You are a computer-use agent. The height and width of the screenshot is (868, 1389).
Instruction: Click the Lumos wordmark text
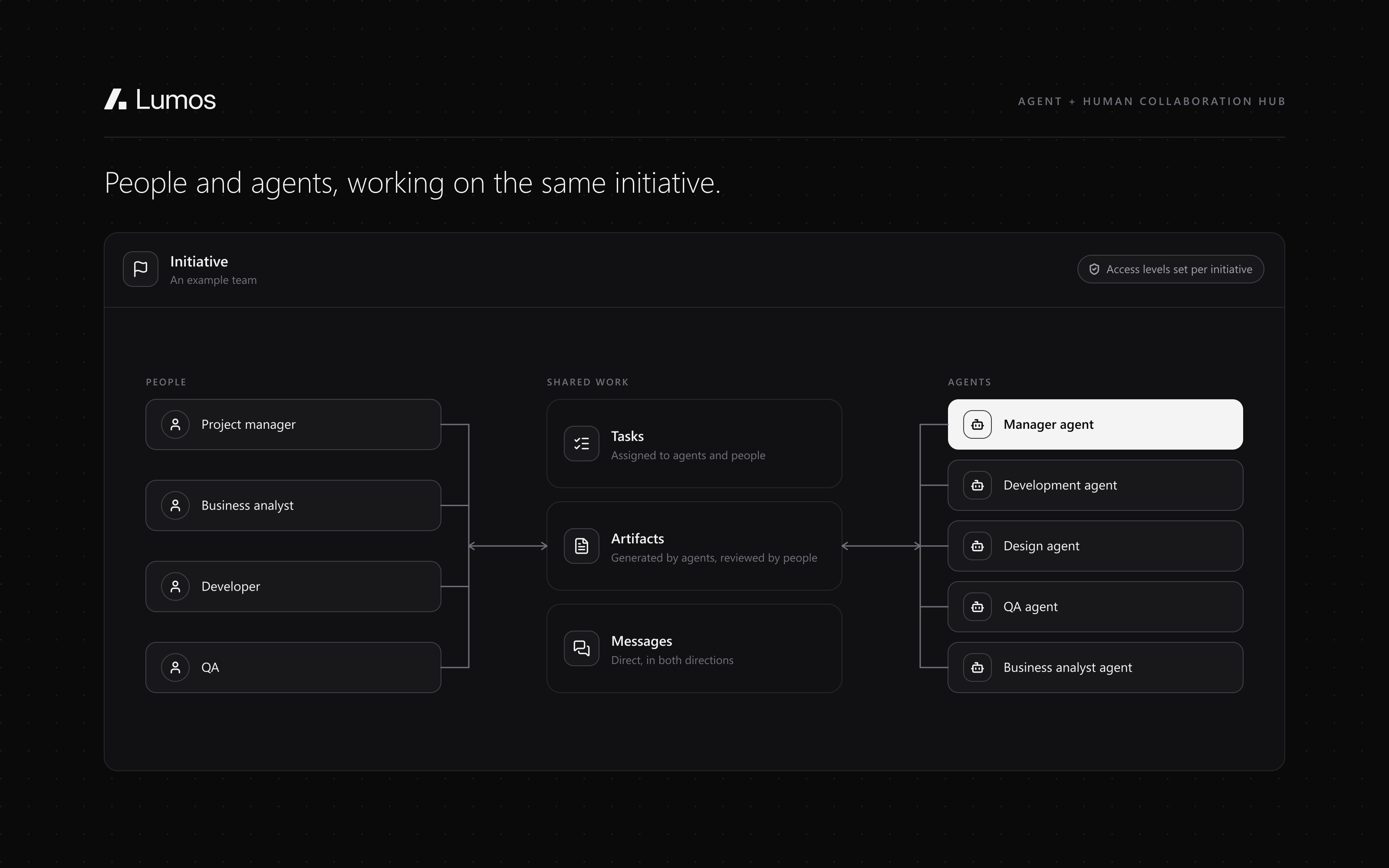(x=176, y=99)
